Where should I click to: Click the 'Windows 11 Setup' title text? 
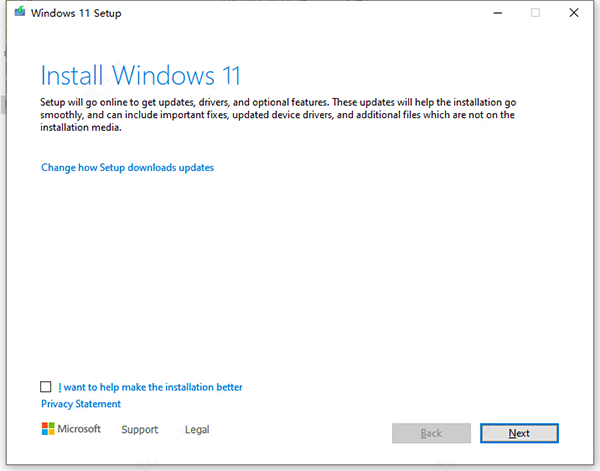pos(72,13)
